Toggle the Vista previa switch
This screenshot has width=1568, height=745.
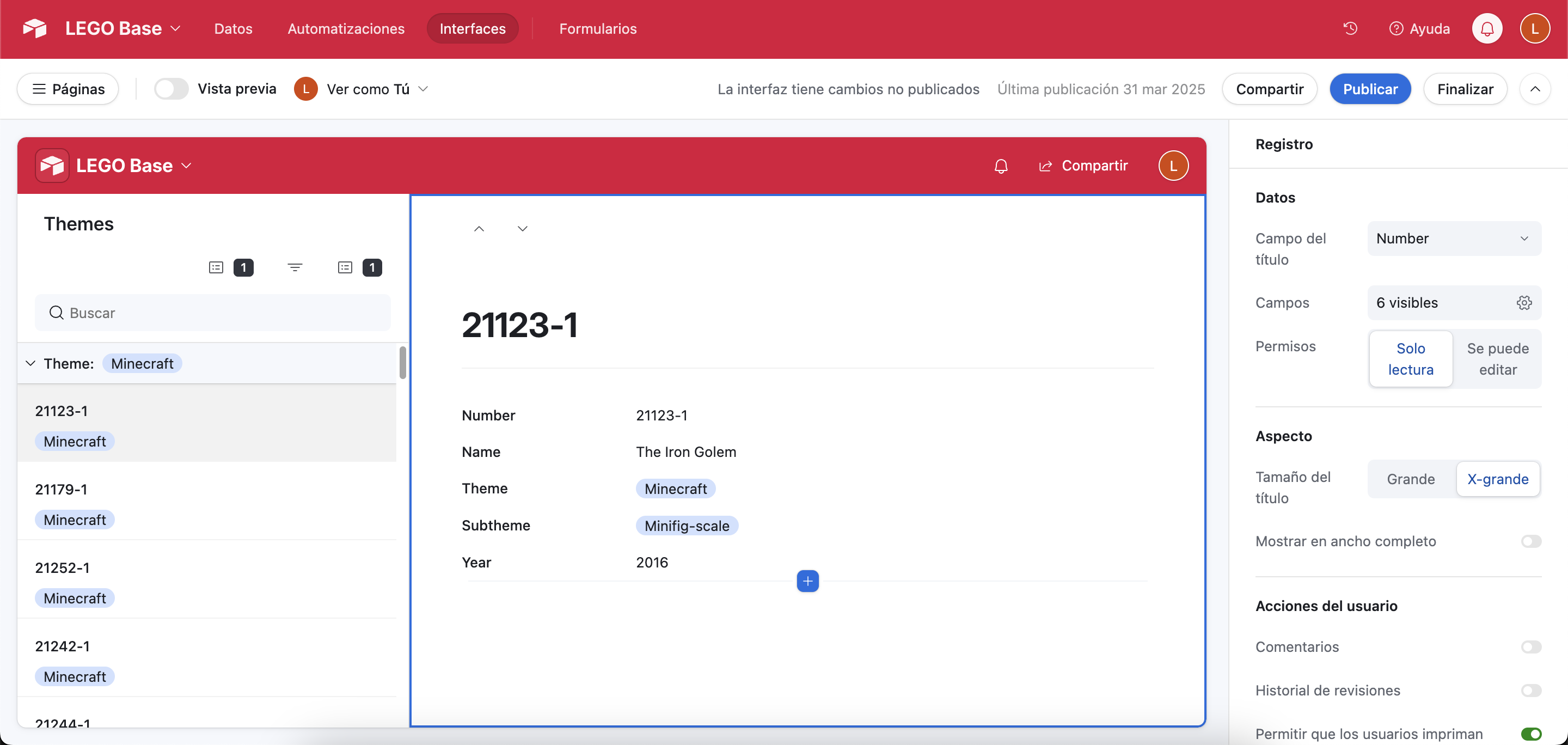(x=171, y=89)
